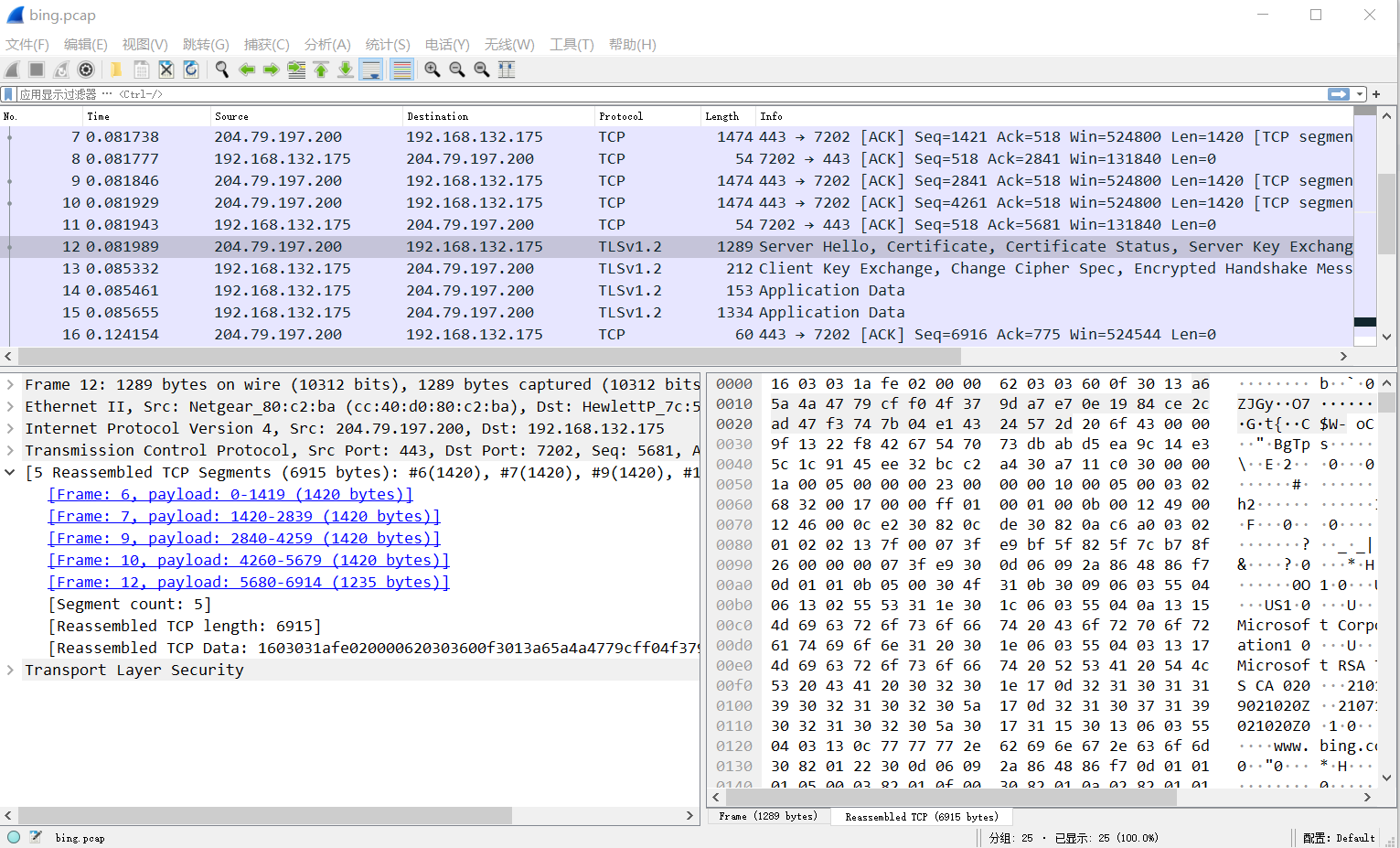Restart the current capture
Viewport: 1400px width, 848px height.
[x=61, y=70]
